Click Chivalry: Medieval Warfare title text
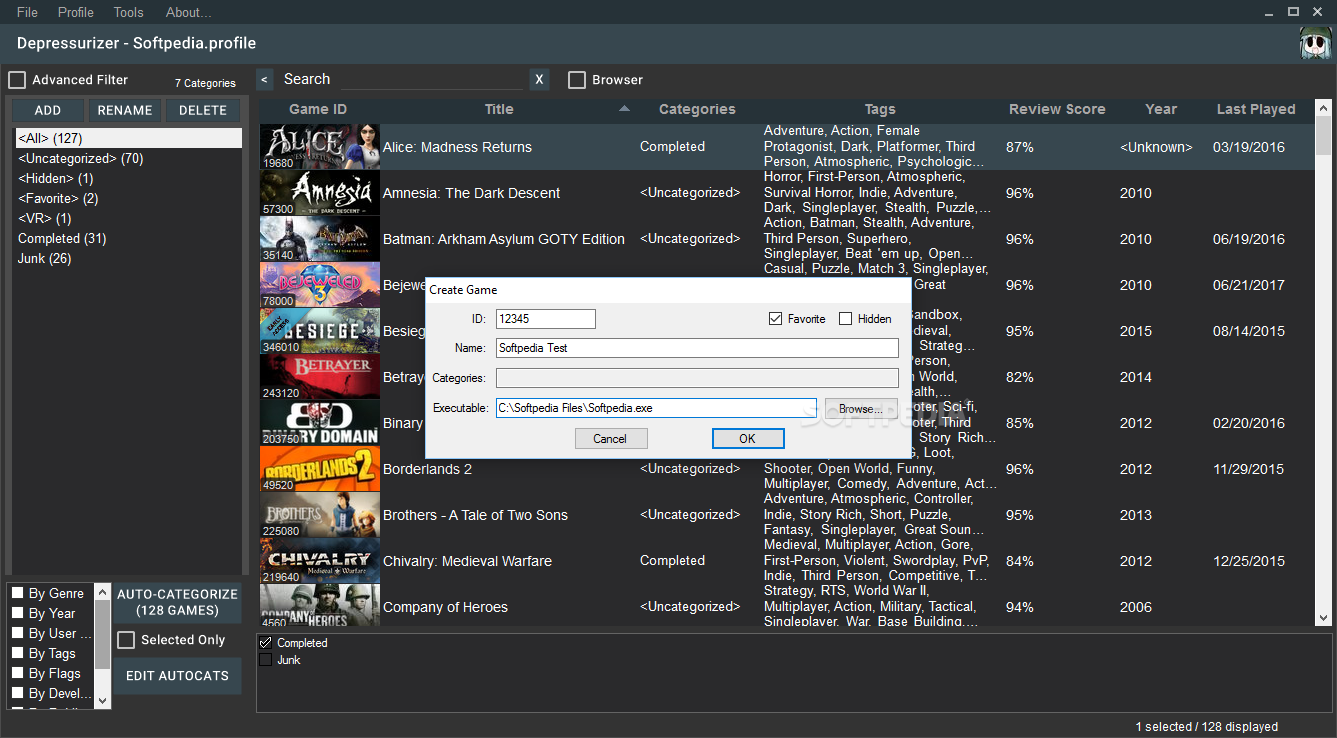The image size is (1337, 738). pos(467,561)
